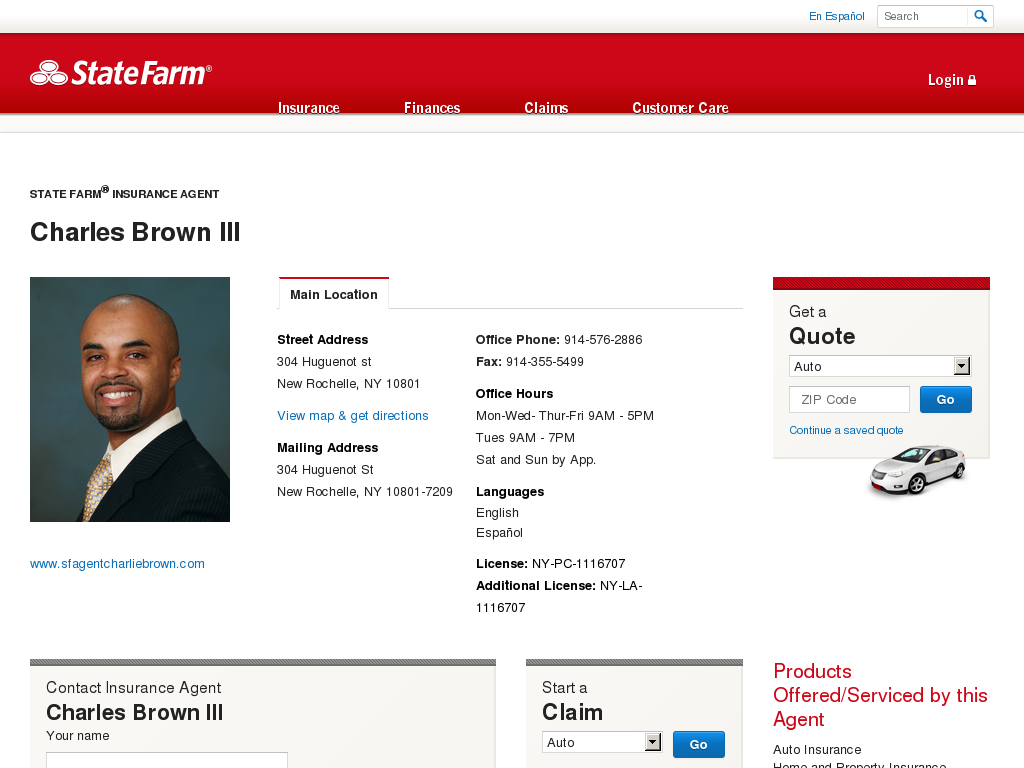
Task: Open the Finances menu
Action: tap(432, 108)
